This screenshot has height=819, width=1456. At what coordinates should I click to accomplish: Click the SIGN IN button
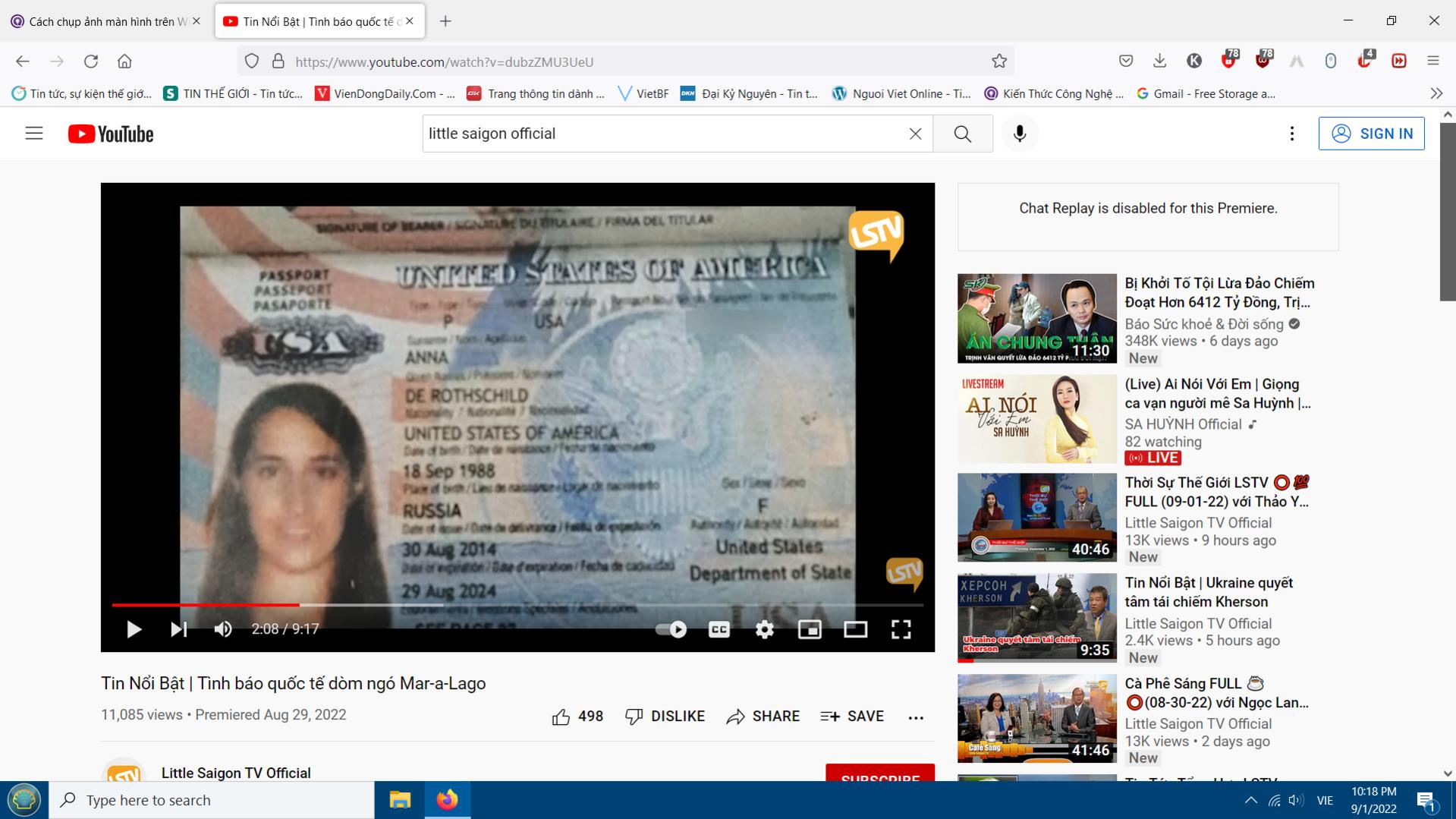coord(1372,134)
